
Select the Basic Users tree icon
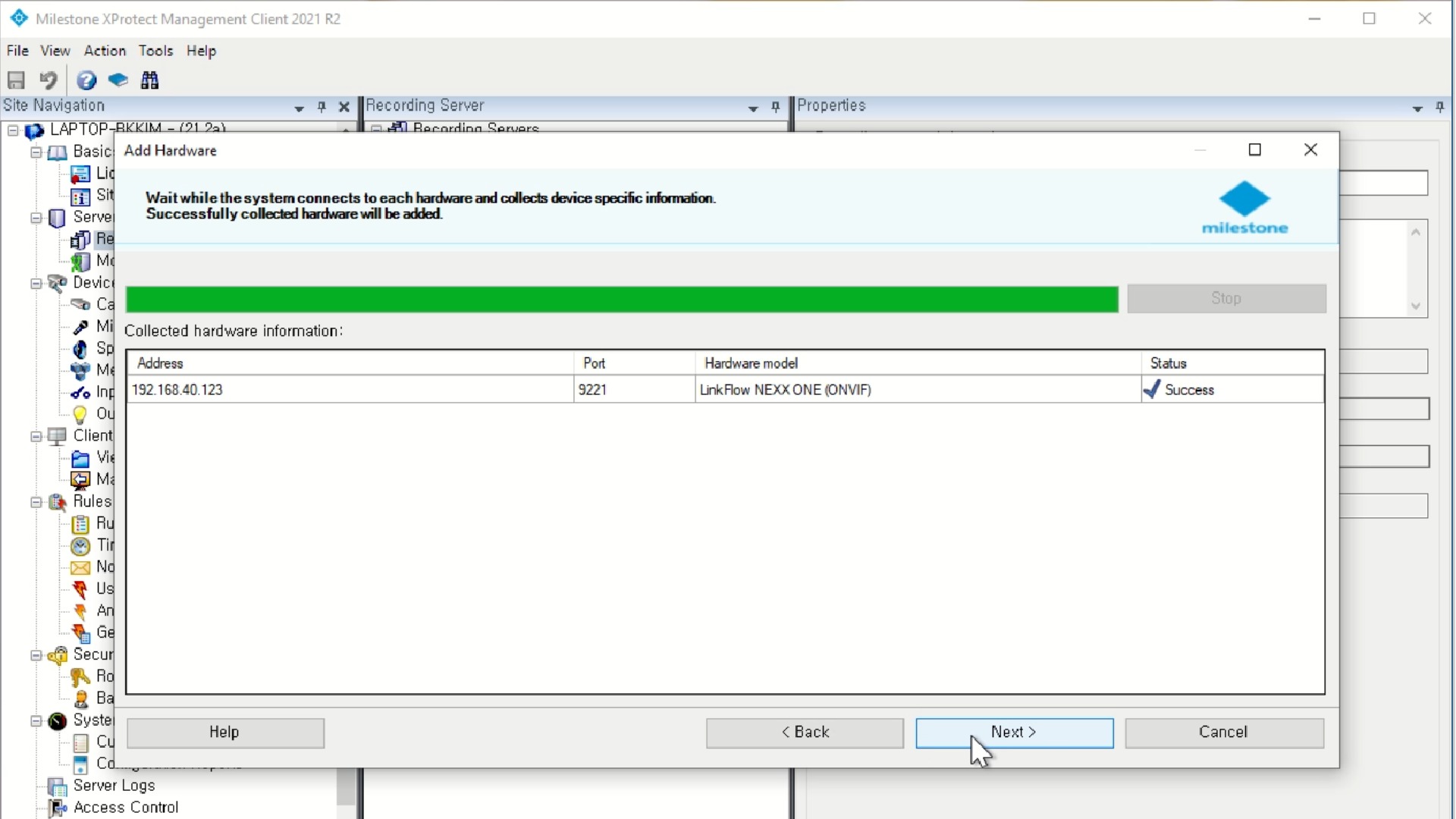(80, 698)
